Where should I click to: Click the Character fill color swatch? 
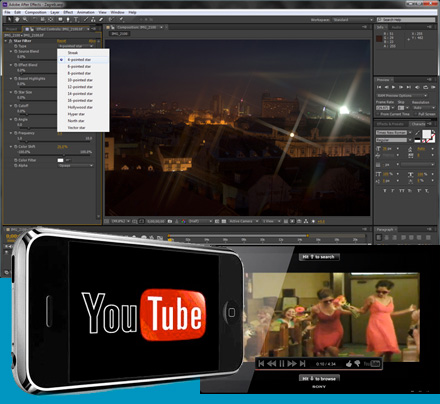click(x=426, y=134)
